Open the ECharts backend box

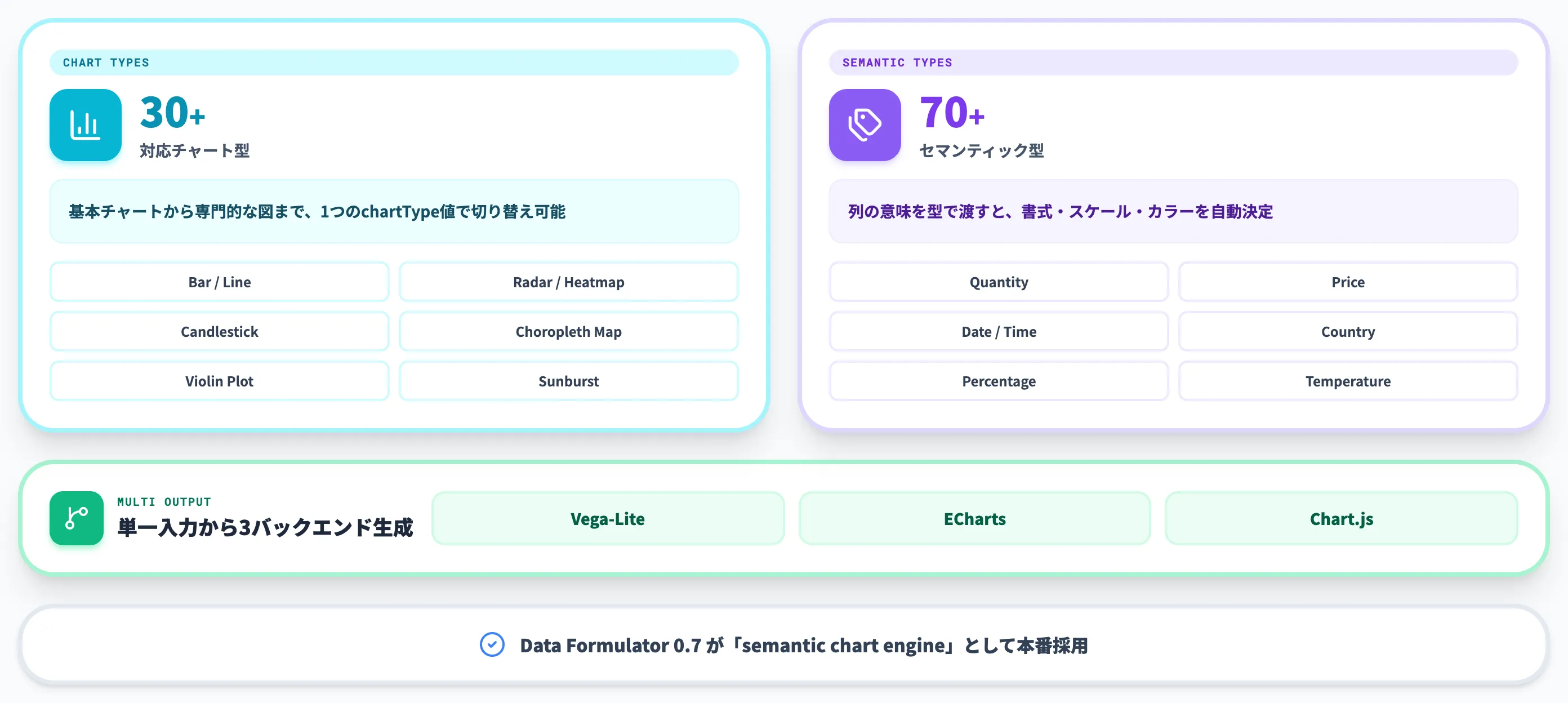click(x=974, y=519)
